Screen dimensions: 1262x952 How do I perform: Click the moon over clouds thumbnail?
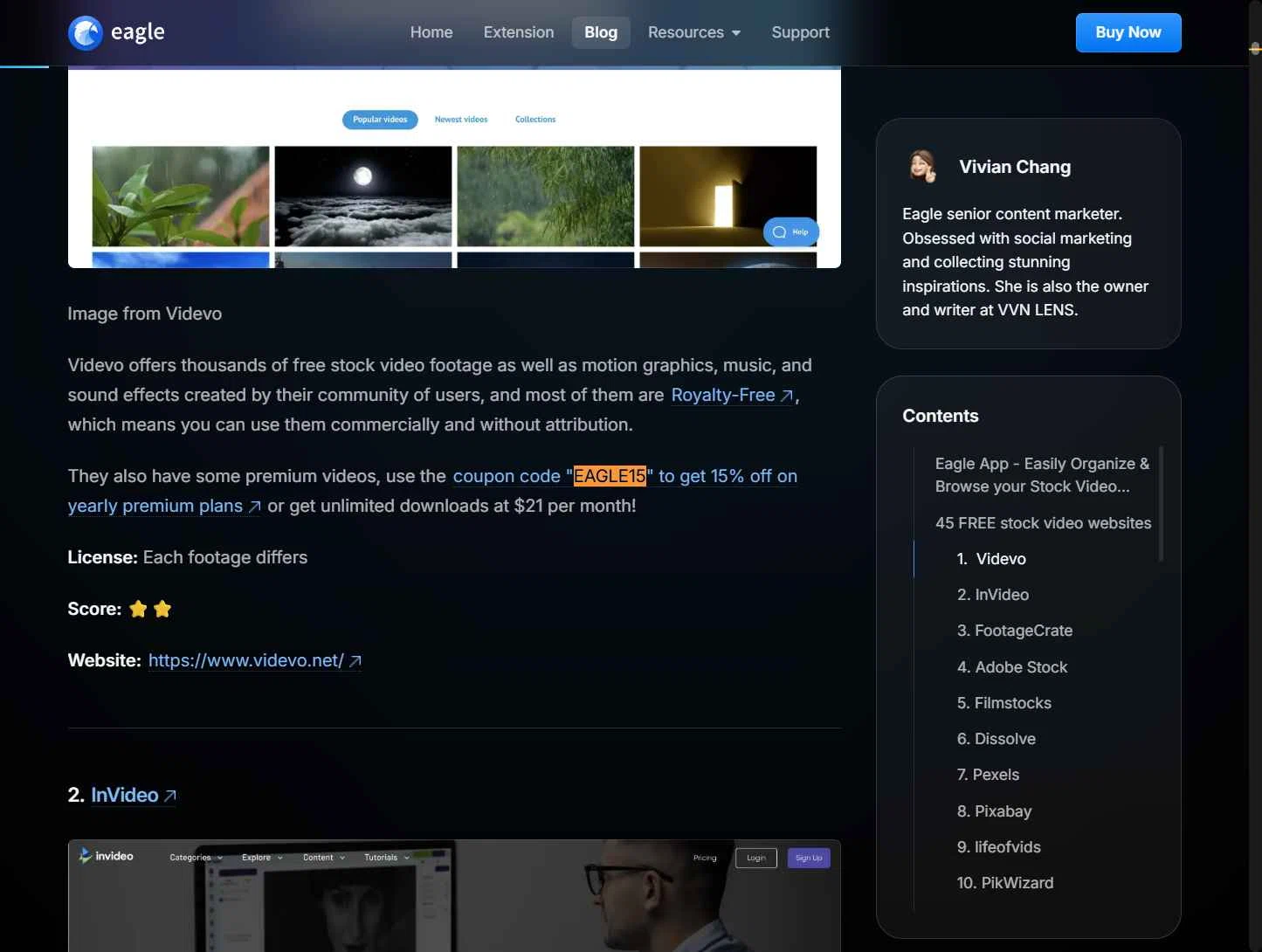(363, 197)
